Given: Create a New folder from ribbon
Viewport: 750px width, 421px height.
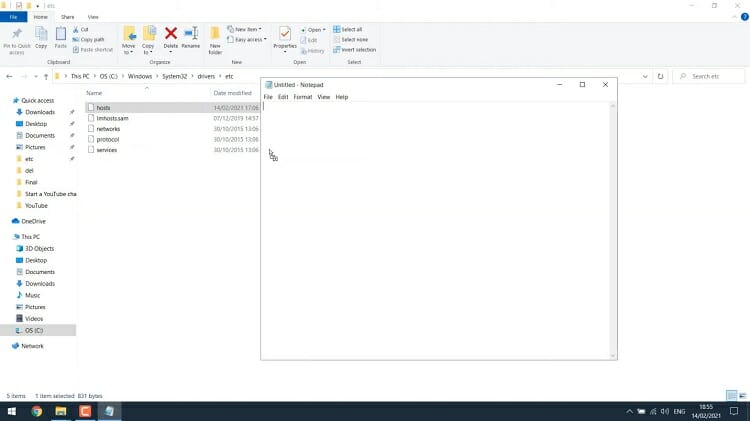Looking at the screenshot, I should pos(215,40).
